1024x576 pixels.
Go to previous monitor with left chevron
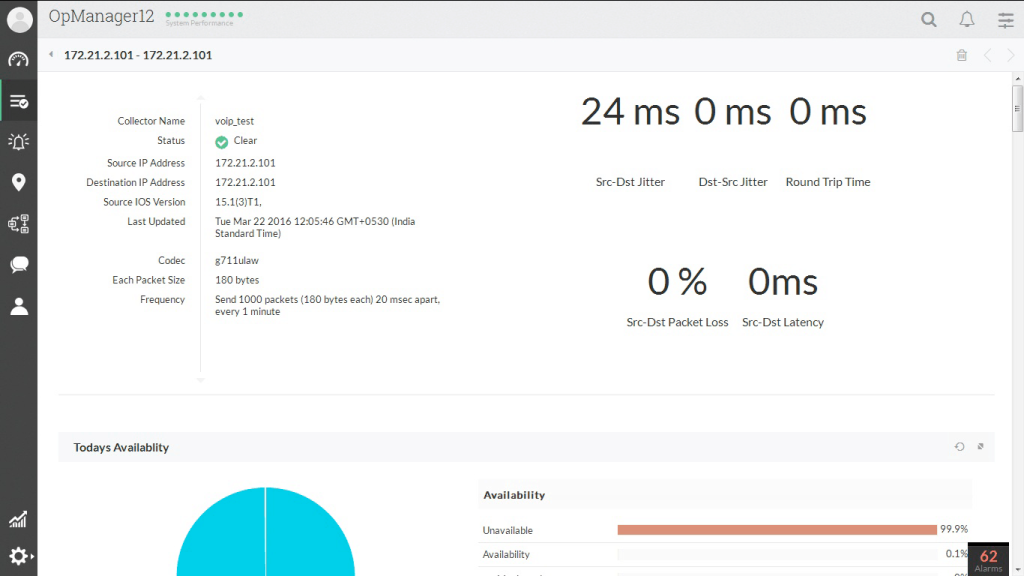pos(988,56)
